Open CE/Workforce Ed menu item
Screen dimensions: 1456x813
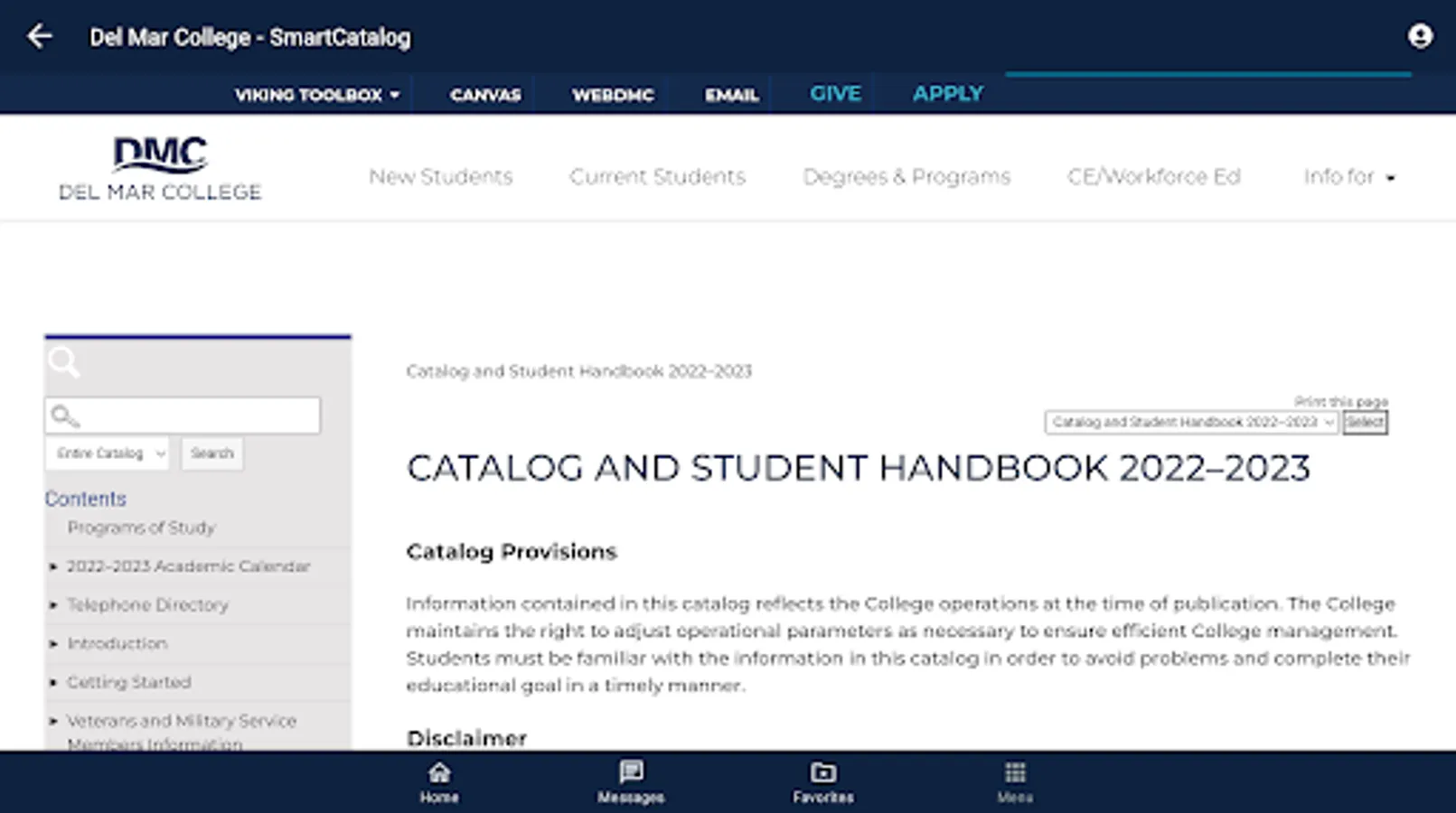1153,177
